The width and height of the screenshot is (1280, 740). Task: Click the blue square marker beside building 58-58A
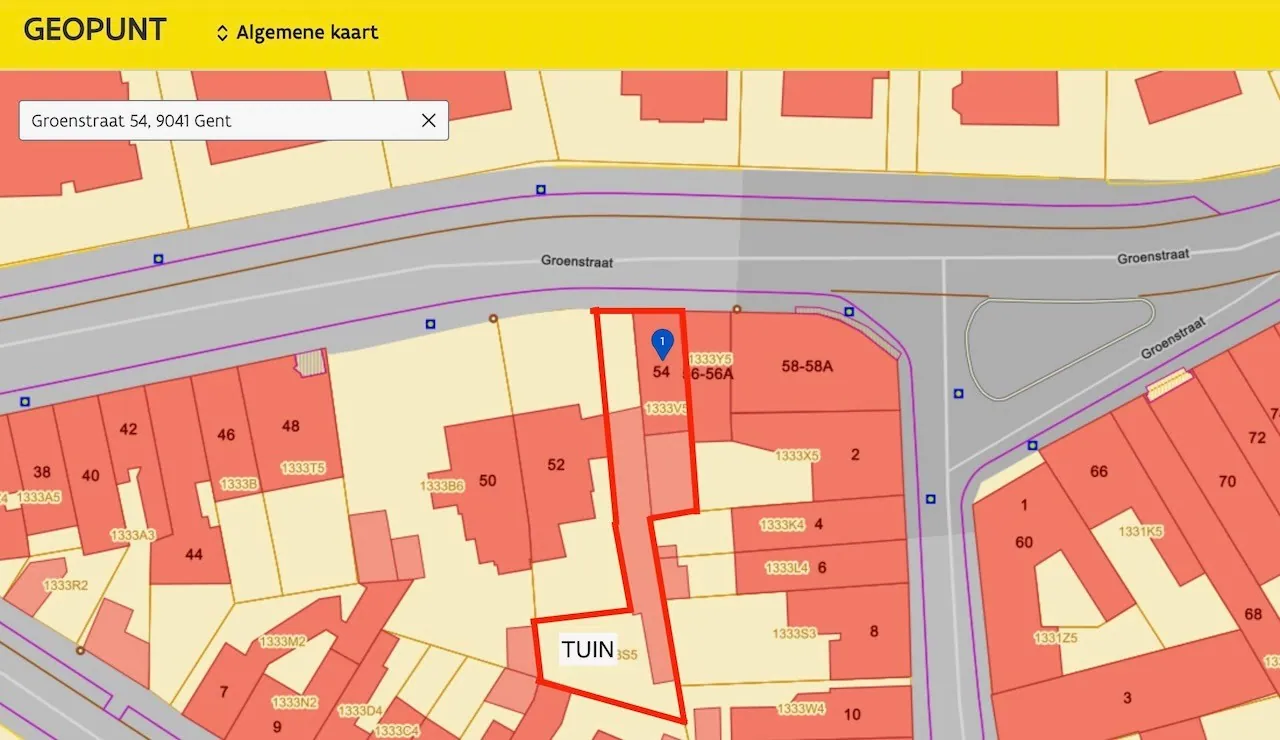point(849,312)
